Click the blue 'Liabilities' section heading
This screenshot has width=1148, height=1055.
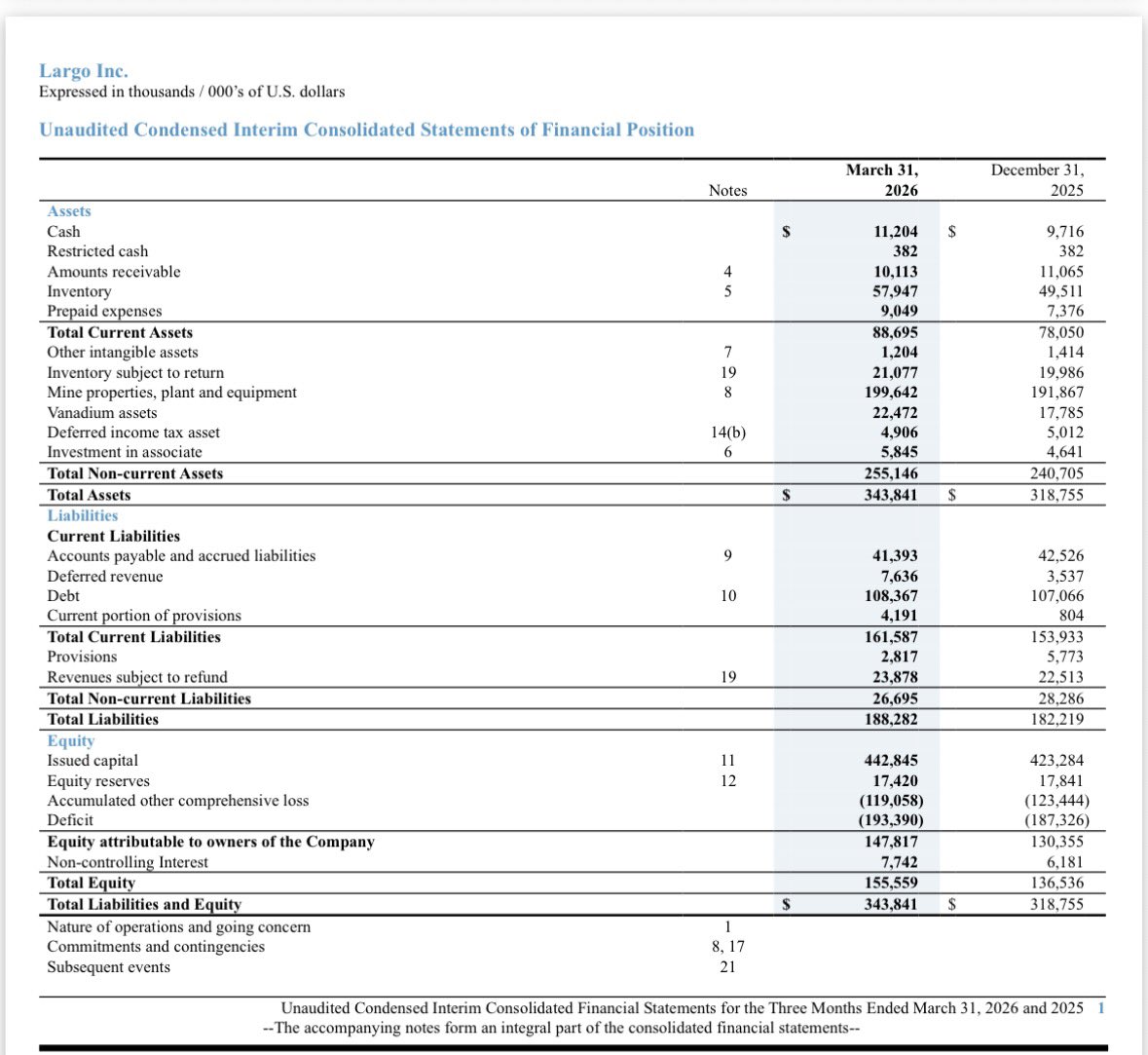(x=83, y=515)
